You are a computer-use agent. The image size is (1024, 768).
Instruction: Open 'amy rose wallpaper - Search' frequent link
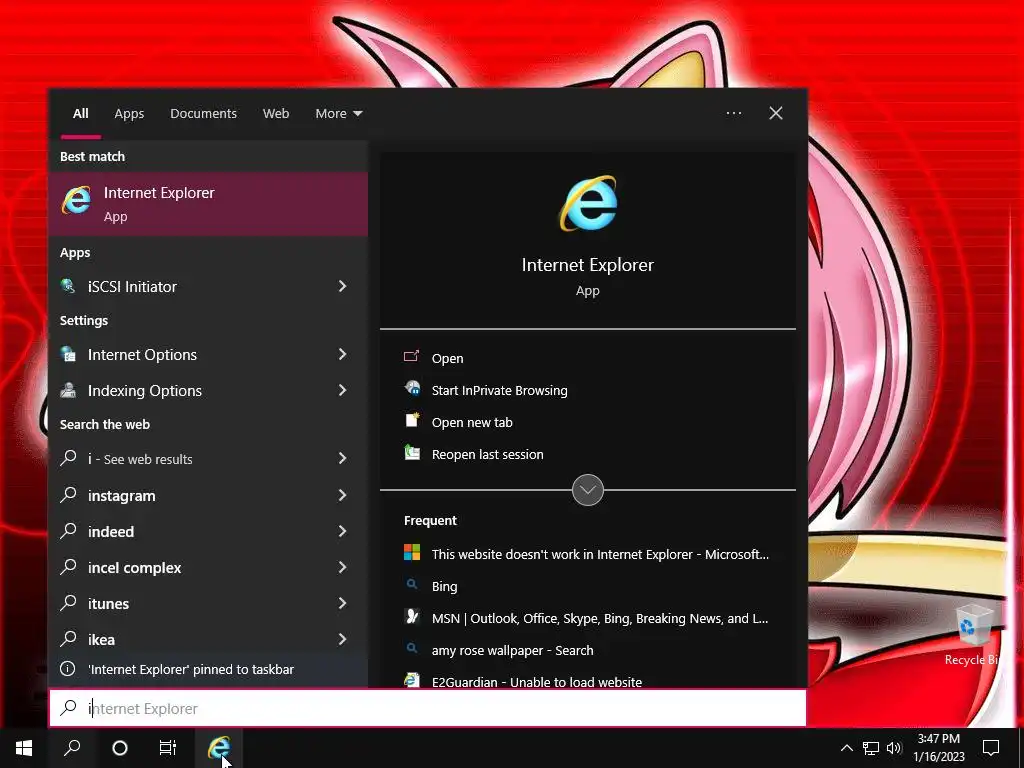pos(513,650)
